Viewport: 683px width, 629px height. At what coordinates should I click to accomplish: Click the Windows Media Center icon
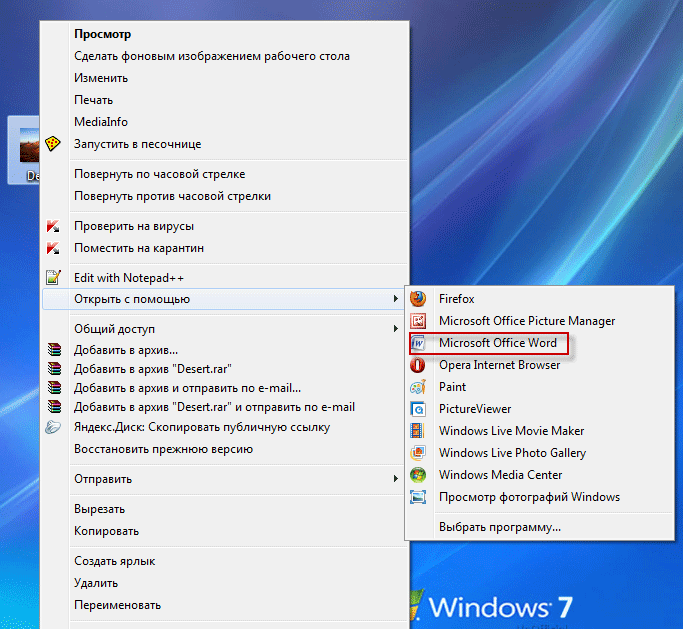[x=418, y=475]
